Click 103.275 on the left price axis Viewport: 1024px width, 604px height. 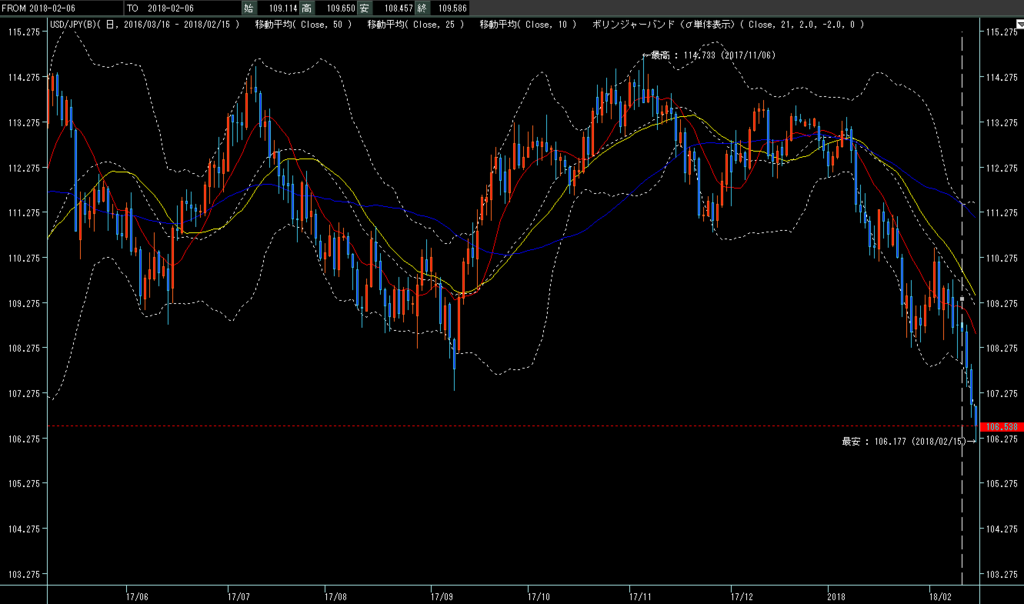tap(24, 574)
